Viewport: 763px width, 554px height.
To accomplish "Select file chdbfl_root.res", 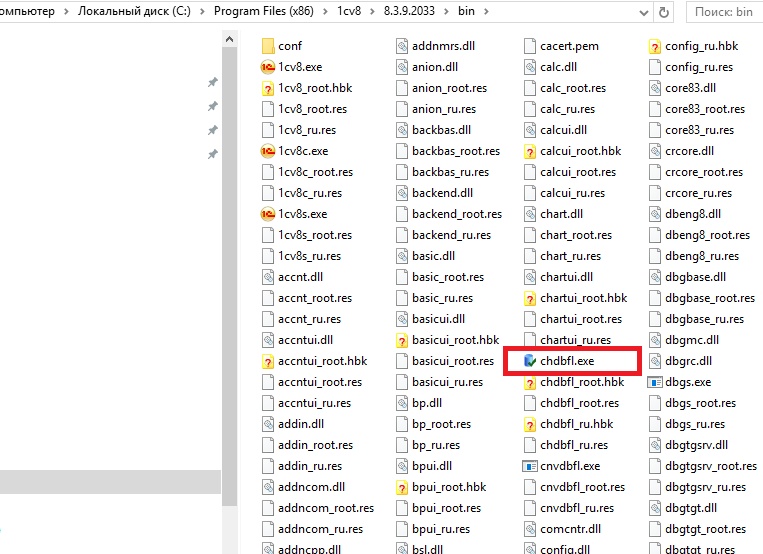I will pos(572,403).
